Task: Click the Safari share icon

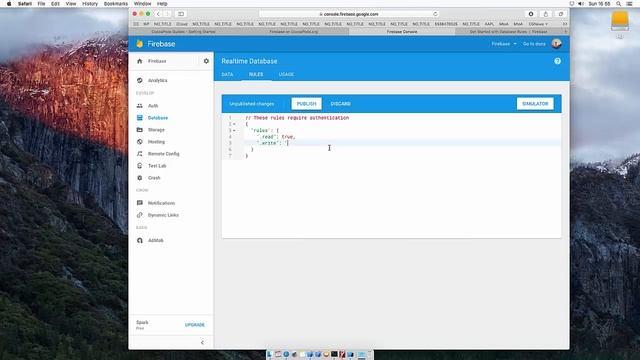Action: 546,14
